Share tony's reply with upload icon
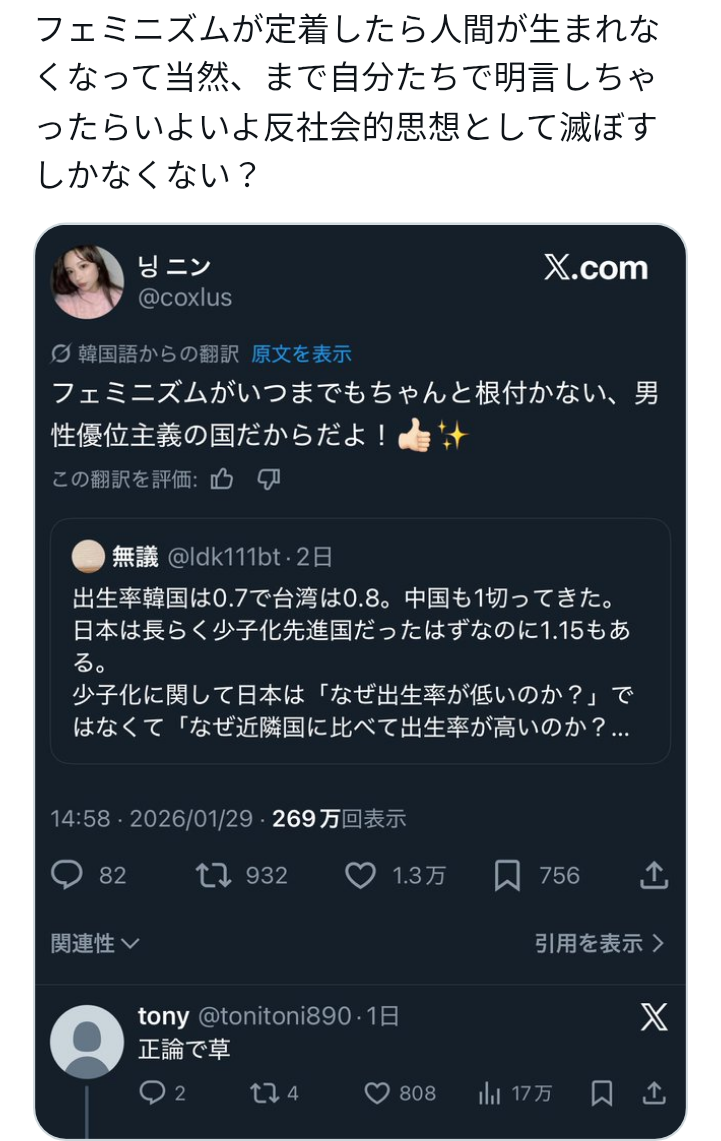The height and width of the screenshot is (1141, 721). pos(654,1093)
